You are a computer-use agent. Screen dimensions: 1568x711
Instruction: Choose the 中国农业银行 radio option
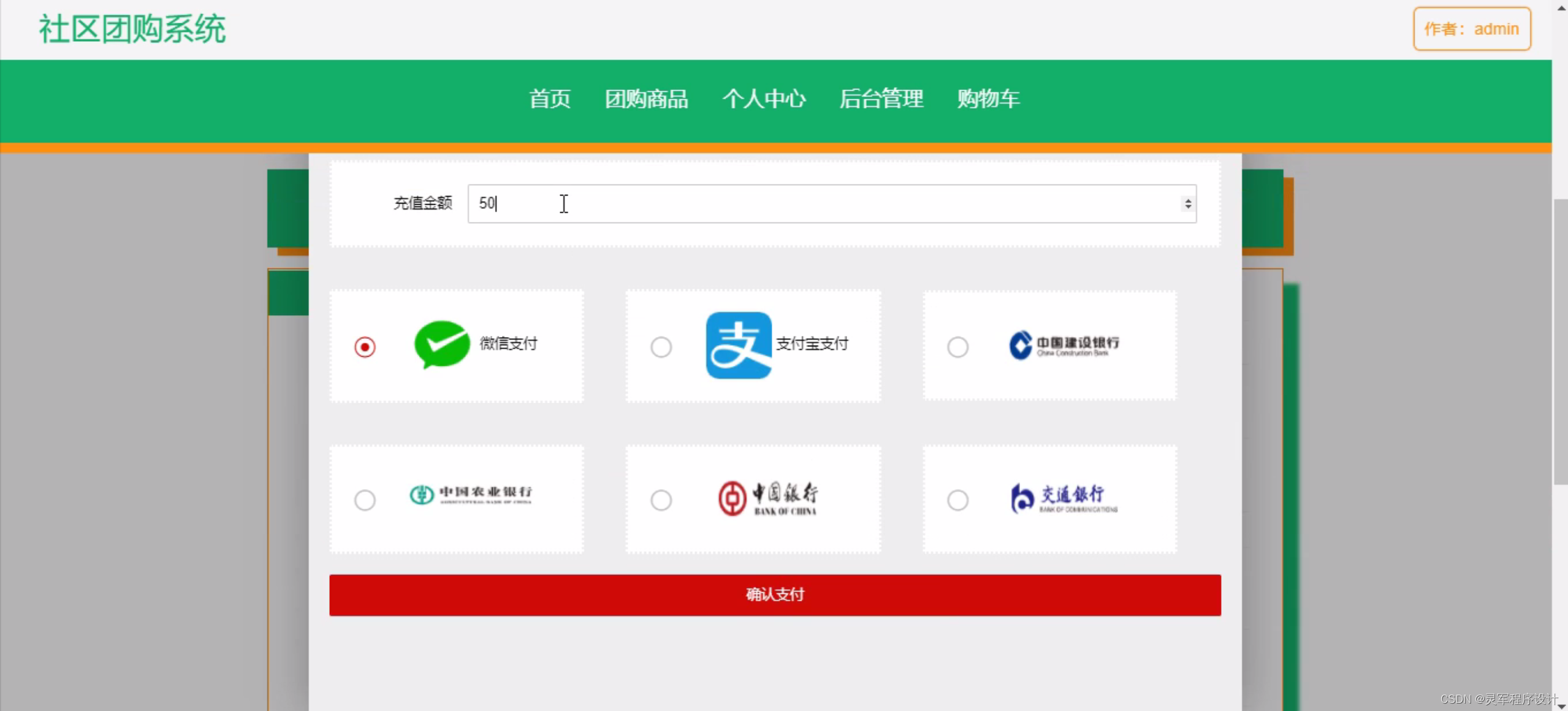(x=365, y=500)
